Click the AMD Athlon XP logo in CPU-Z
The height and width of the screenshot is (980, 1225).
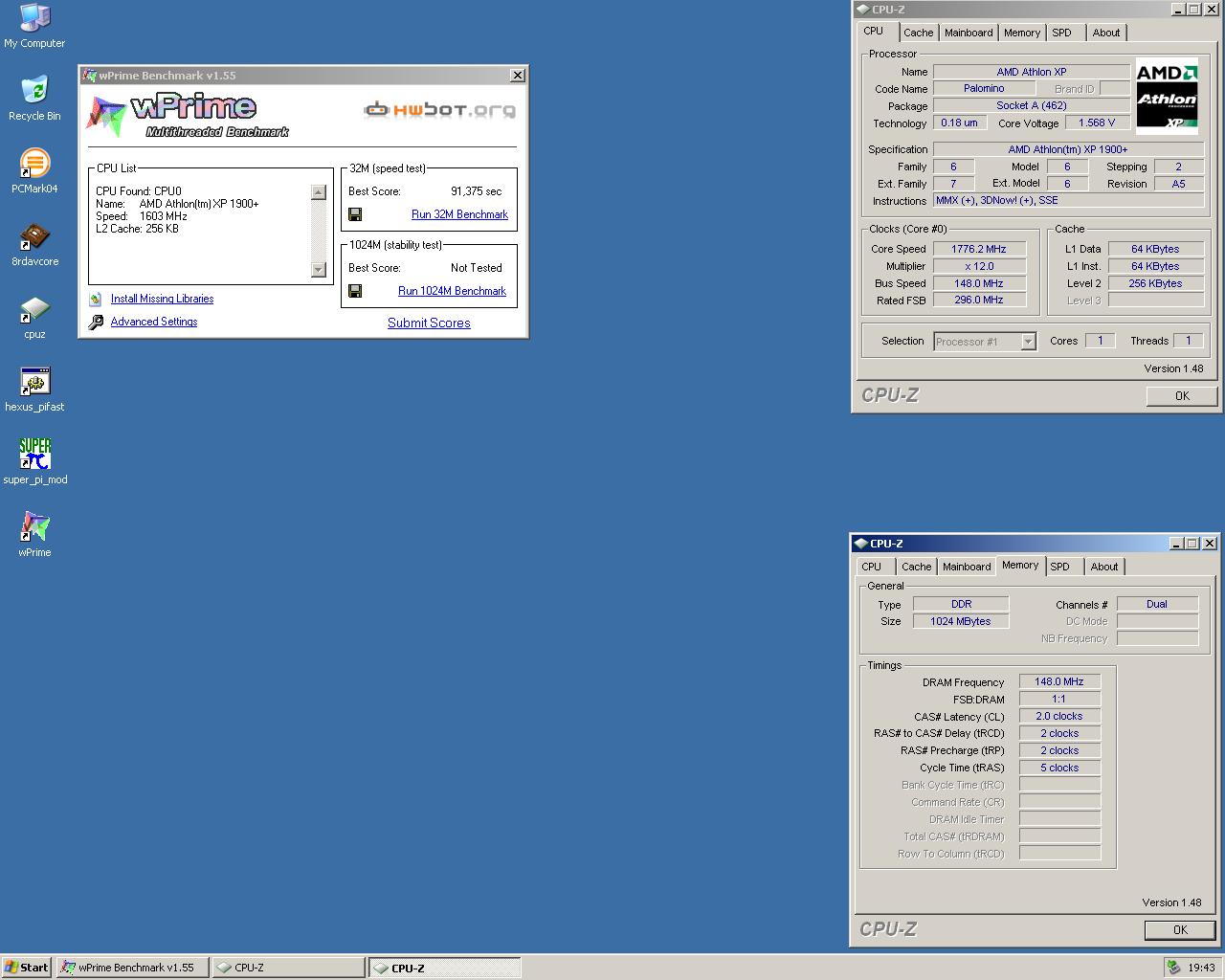click(x=1167, y=96)
